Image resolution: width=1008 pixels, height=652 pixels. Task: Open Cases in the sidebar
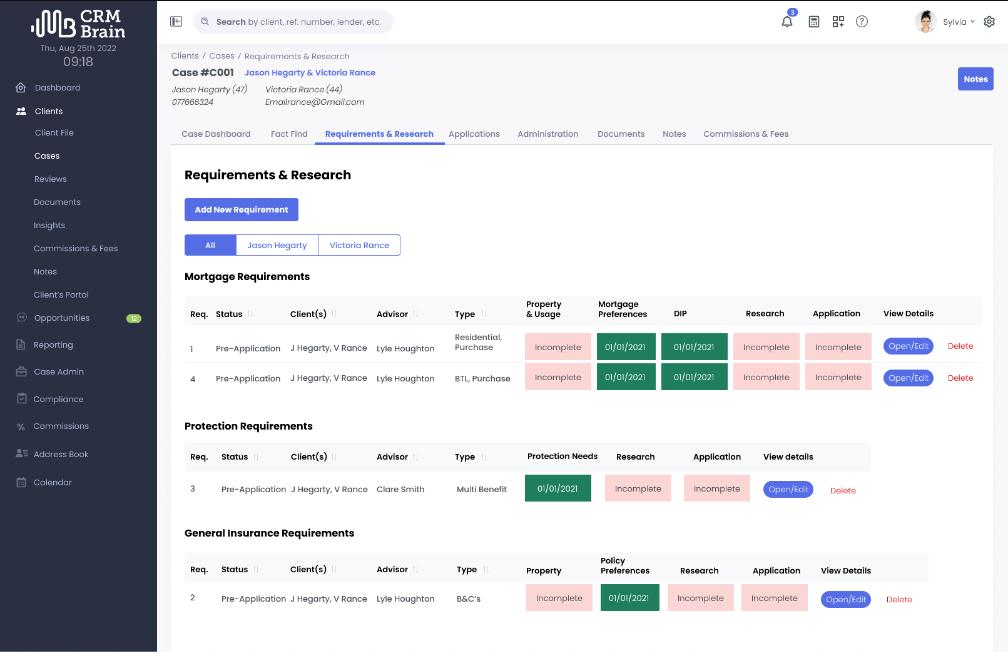tap(46, 156)
